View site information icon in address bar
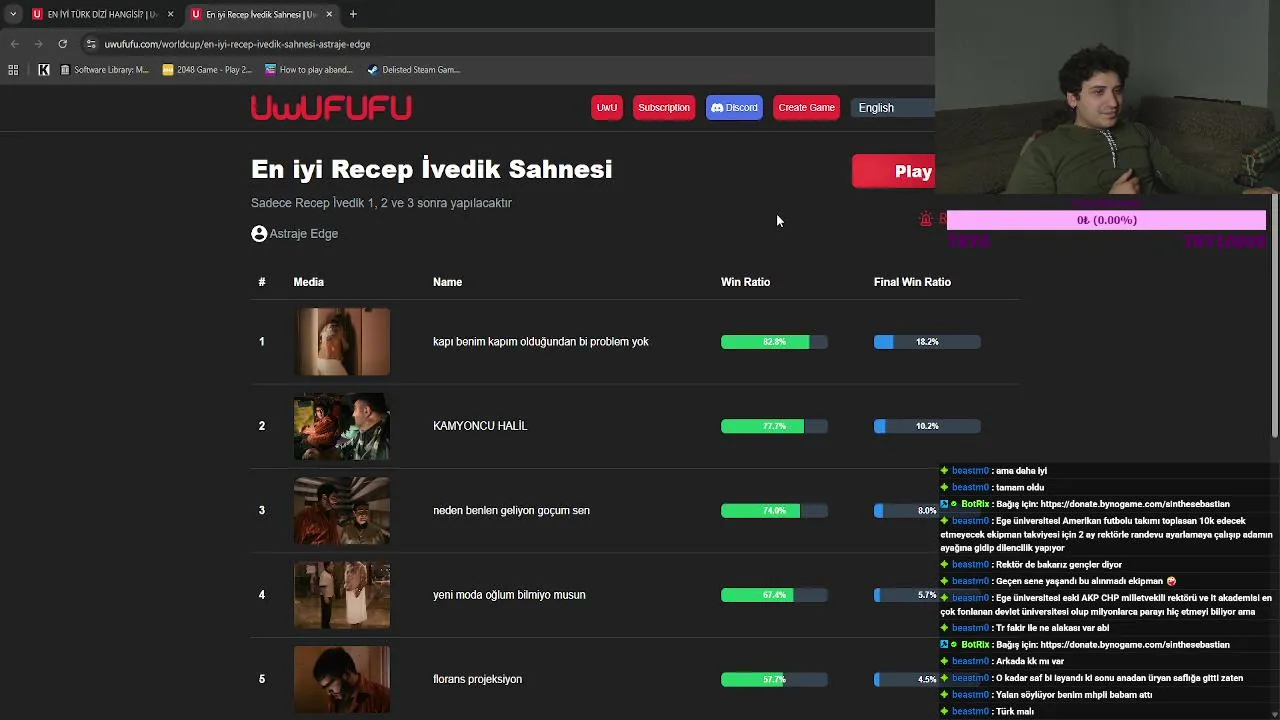This screenshot has width=1280, height=720. click(91, 44)
